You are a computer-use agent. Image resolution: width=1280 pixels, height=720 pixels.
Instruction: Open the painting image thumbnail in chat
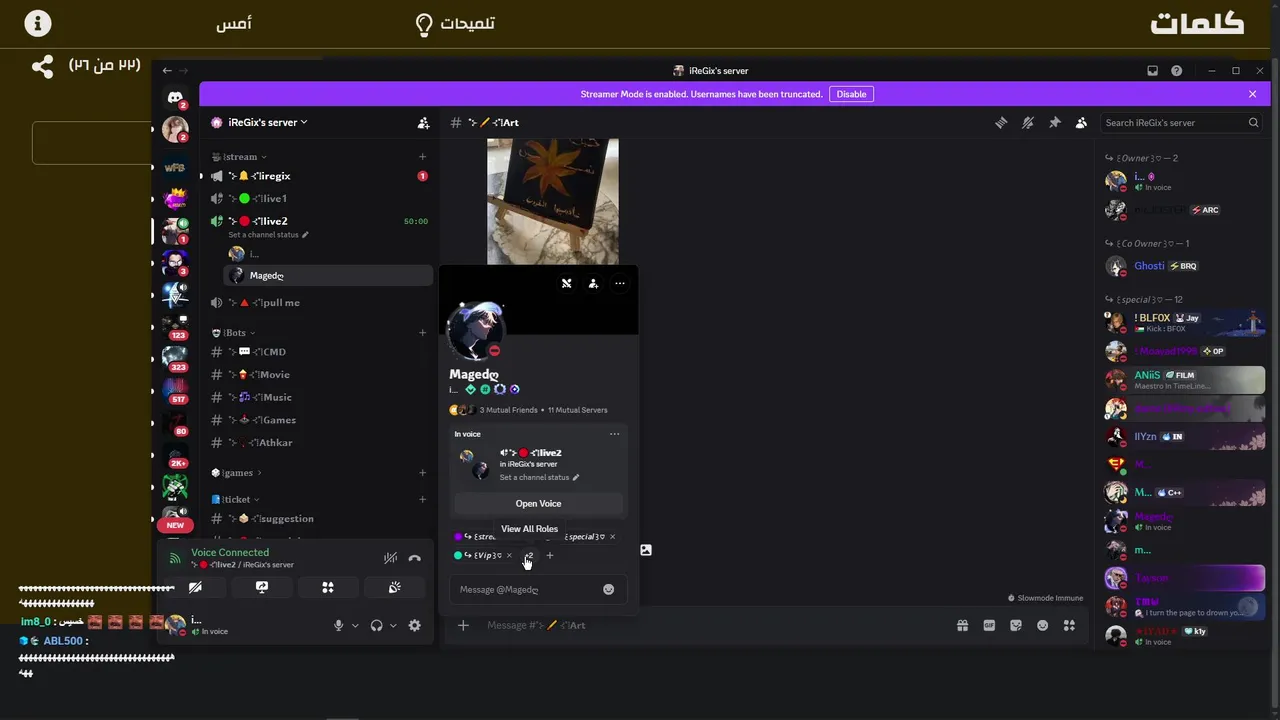(x=553, y=201)
